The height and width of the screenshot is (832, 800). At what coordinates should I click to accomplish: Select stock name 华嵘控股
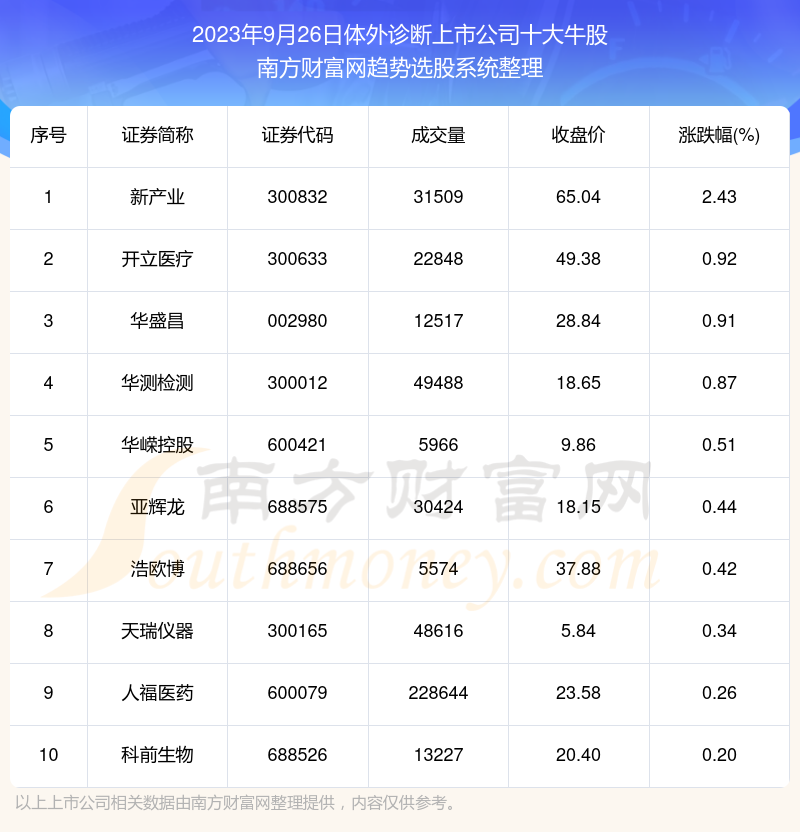click(x=157, y=445)
